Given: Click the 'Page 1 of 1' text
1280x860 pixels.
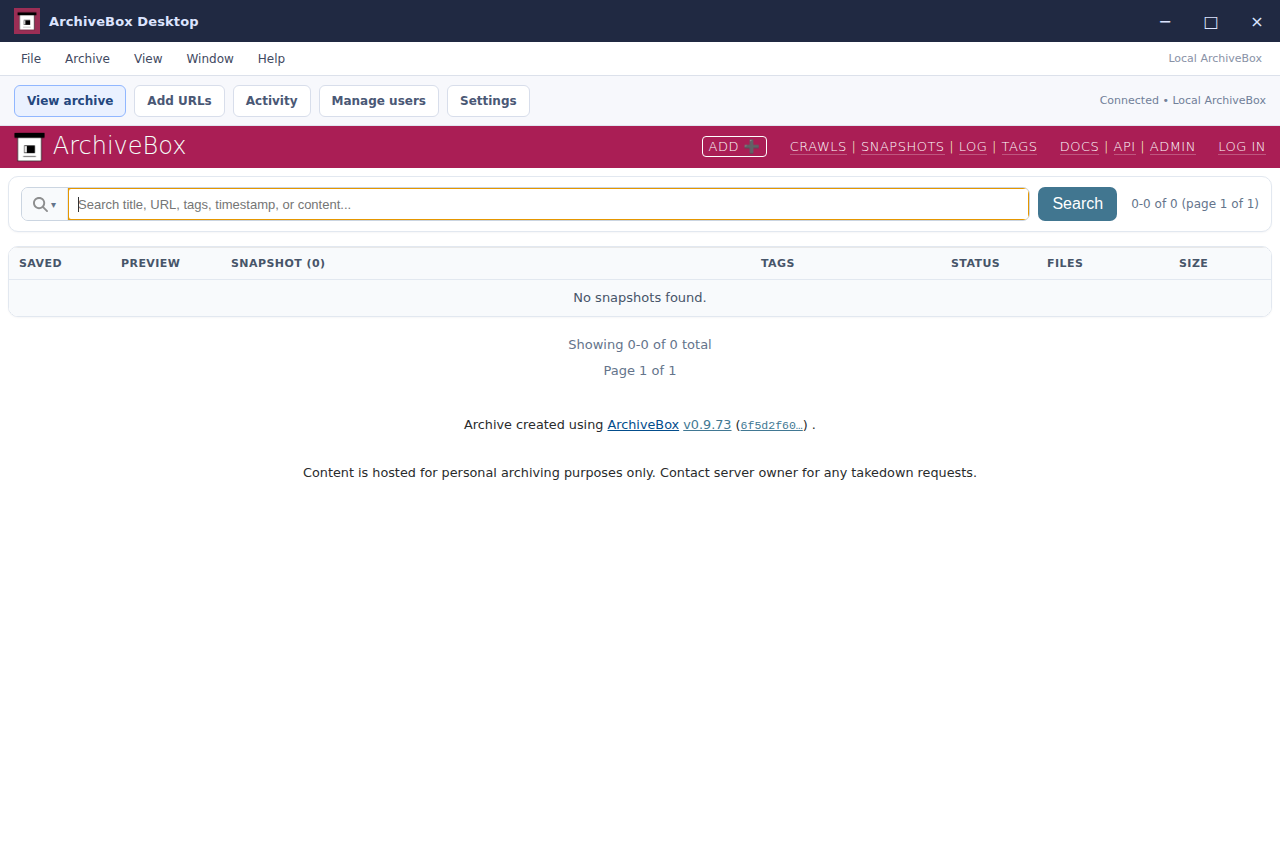Looking at the screenshot, I should 640,371.
